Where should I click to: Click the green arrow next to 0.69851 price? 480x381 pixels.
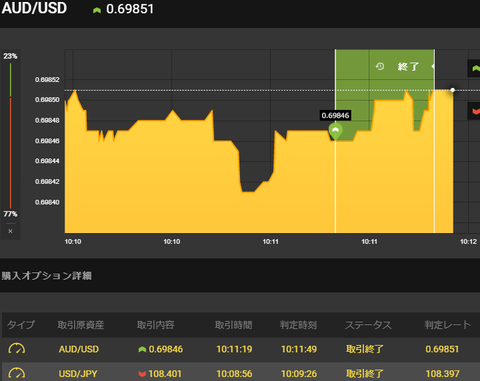97,10
